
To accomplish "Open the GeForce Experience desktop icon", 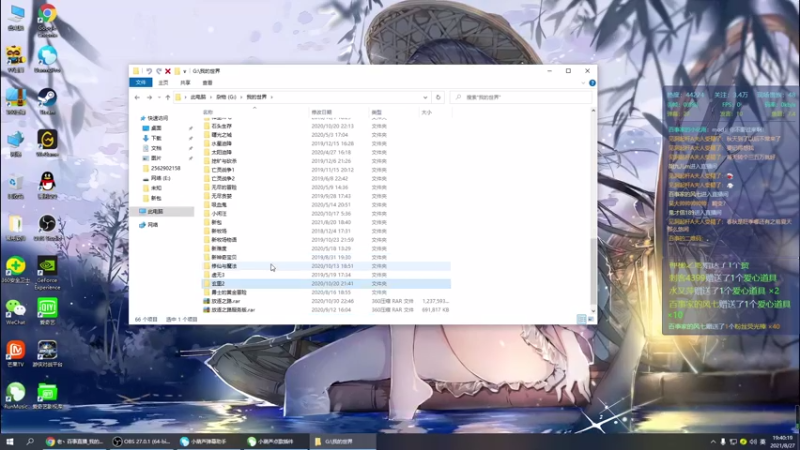I will [47, 273].
